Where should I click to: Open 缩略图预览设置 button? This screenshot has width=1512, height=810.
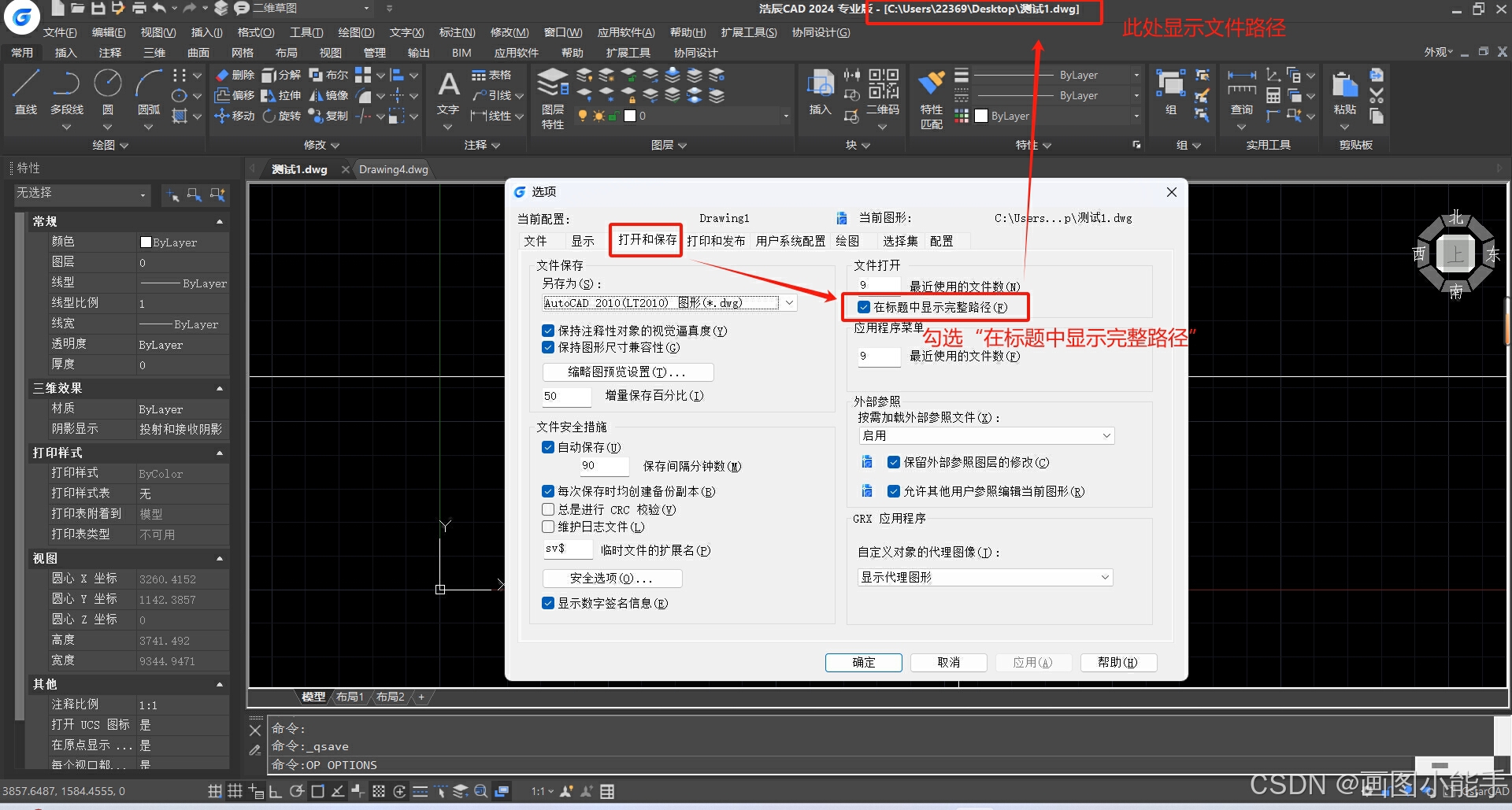628,372
